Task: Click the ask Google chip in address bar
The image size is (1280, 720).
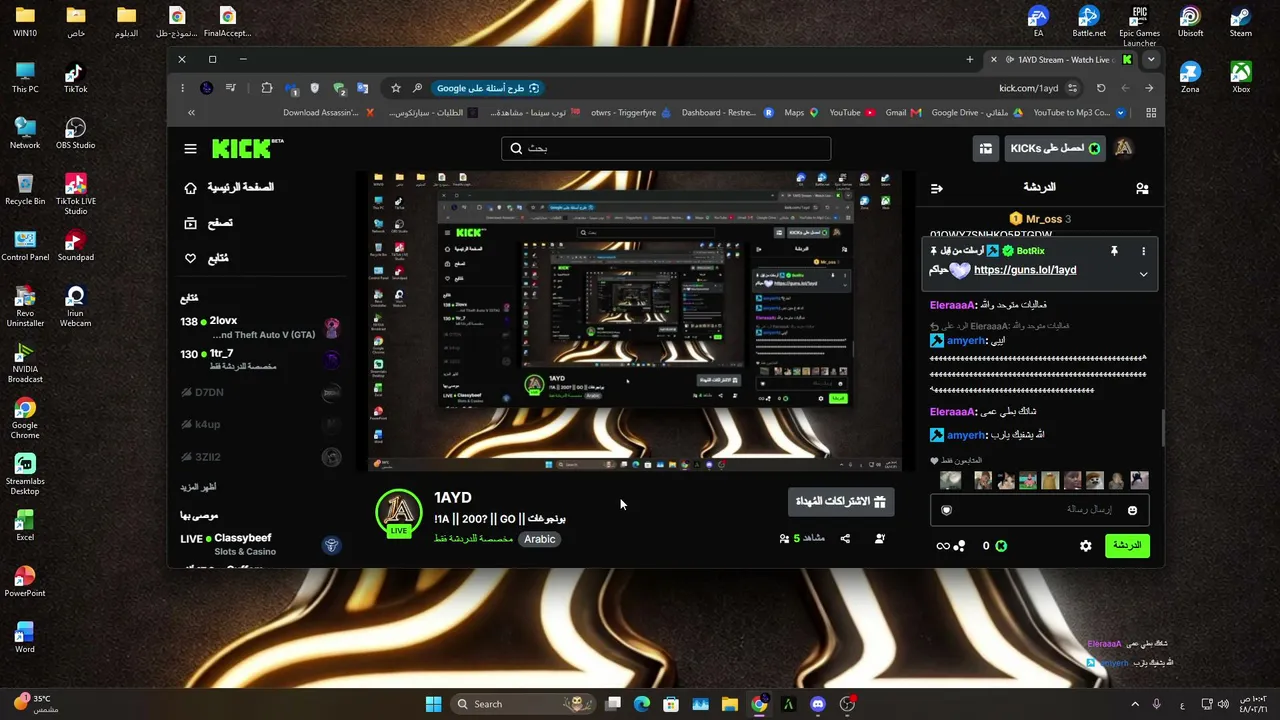Action: 488,88
